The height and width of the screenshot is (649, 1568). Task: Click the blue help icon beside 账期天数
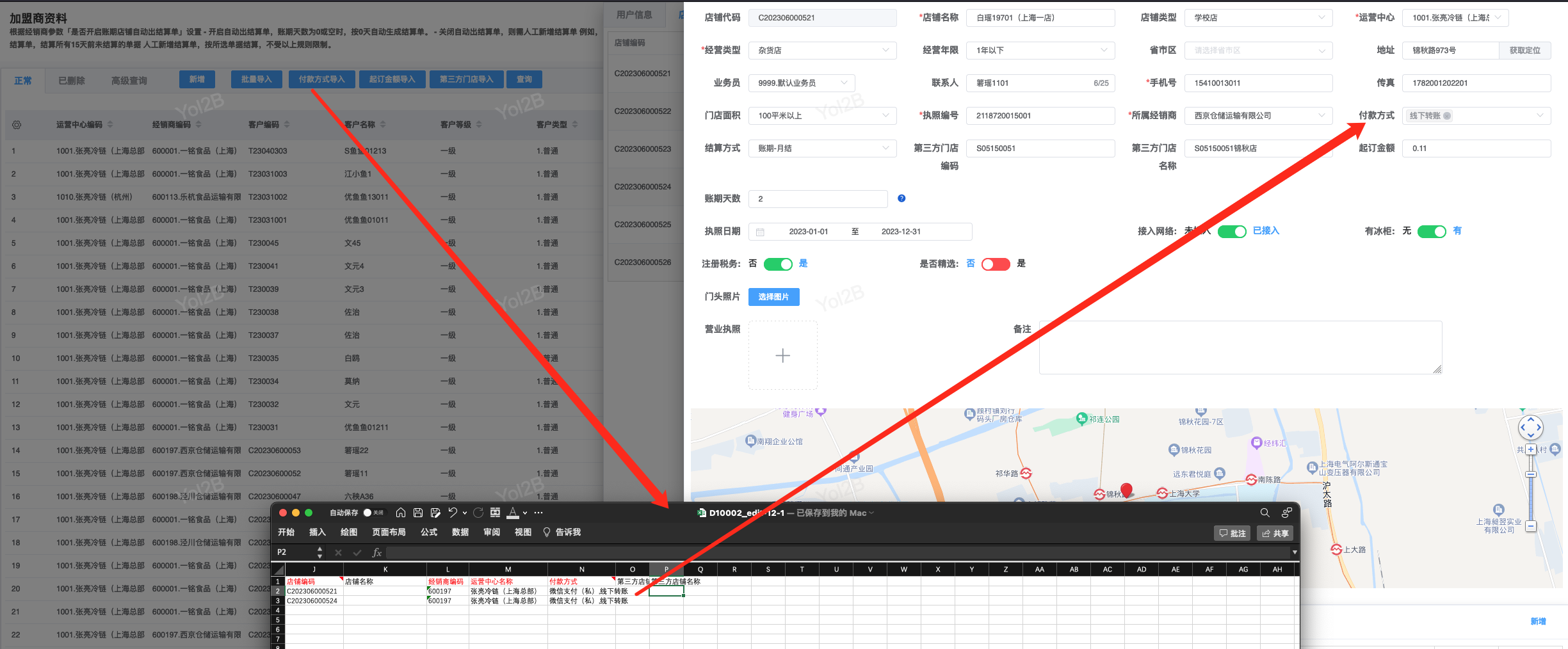click(x=901, y=198)
